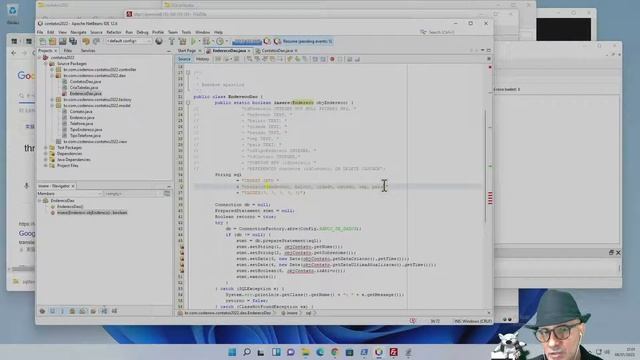Toggle the History view button
This screenshot has width=640, height=360.
coord(202,59)
